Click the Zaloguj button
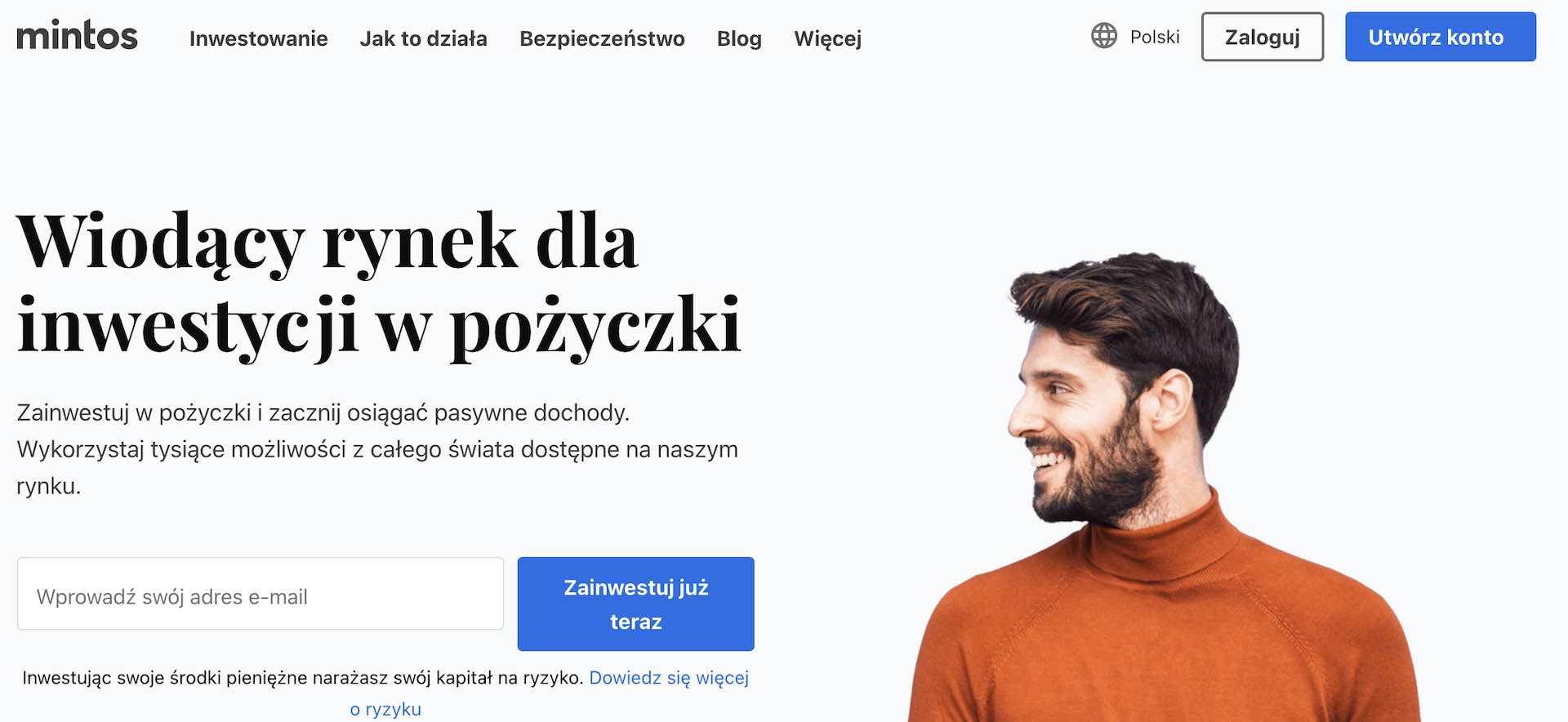Viewport: 1568px width, 722px height. [1263, 37]
